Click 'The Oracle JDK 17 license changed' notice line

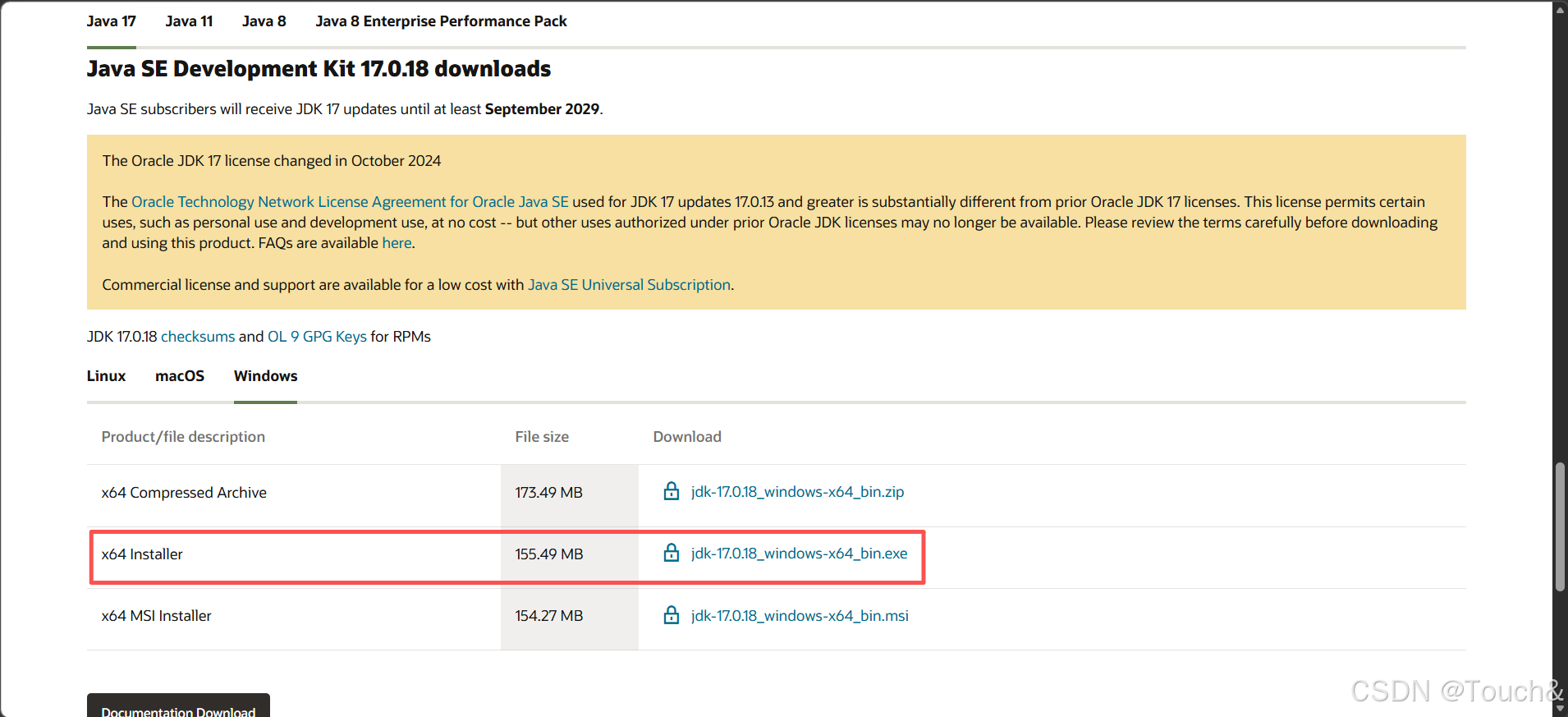(272, 161)
